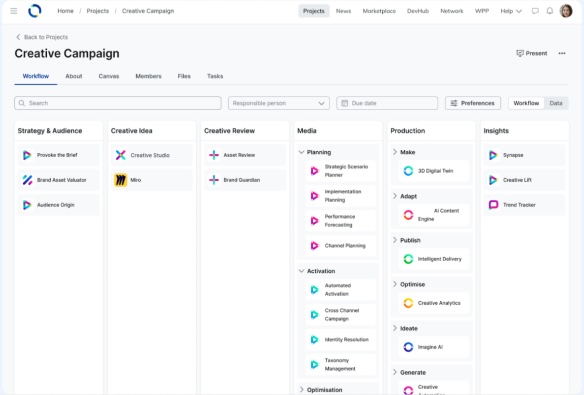This screenshot has height=395, width=584.
Task: Switch to the Tasks tab
Action: tap(215, 76)
